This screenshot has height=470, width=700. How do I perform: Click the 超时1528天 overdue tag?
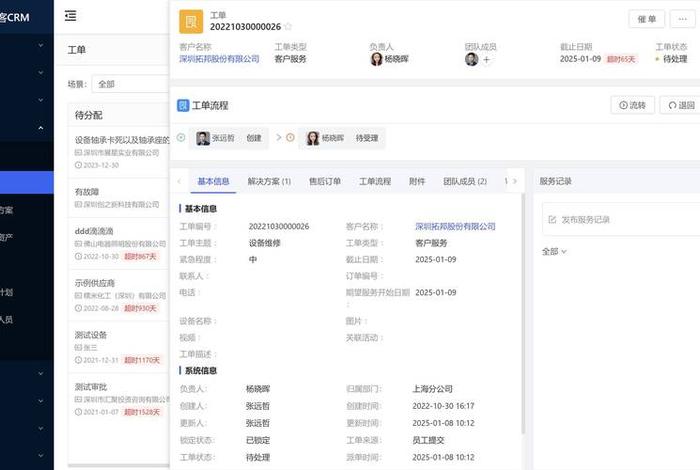pyautogui.click(x=142, y=412)
